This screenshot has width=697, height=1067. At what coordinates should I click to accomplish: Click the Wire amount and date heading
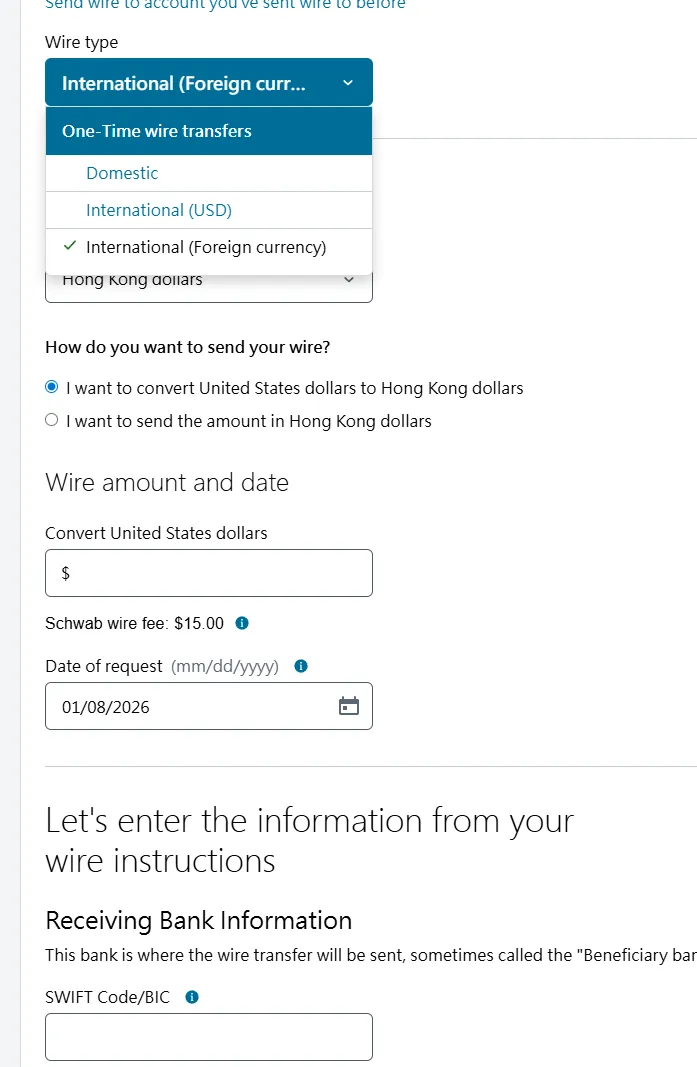click(167, 483)
